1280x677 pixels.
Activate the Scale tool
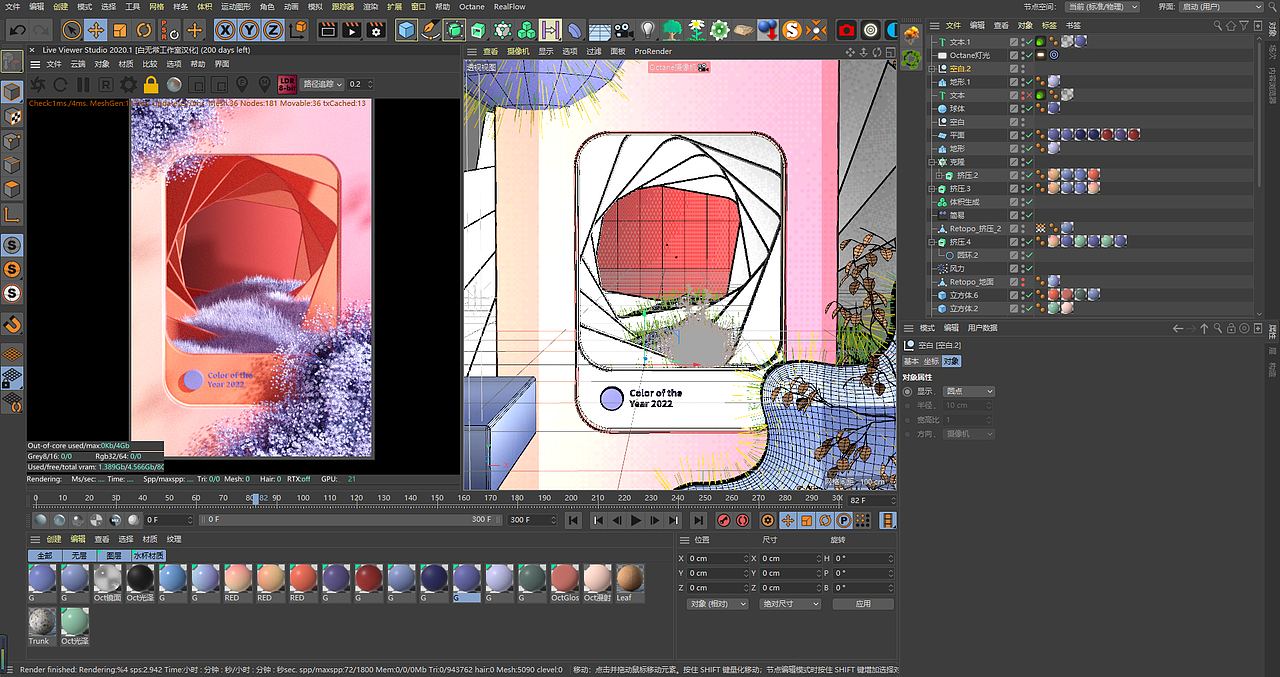coord(120,30)
